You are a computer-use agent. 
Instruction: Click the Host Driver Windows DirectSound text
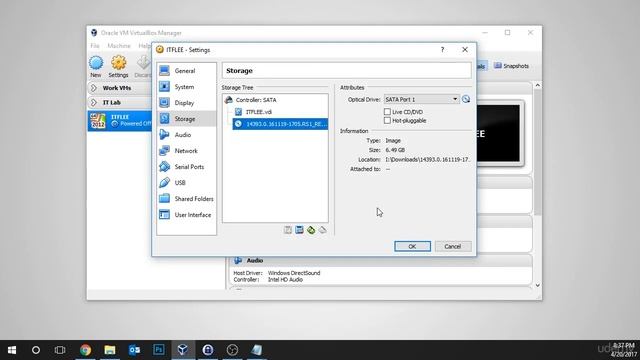(x=294, y=273)
